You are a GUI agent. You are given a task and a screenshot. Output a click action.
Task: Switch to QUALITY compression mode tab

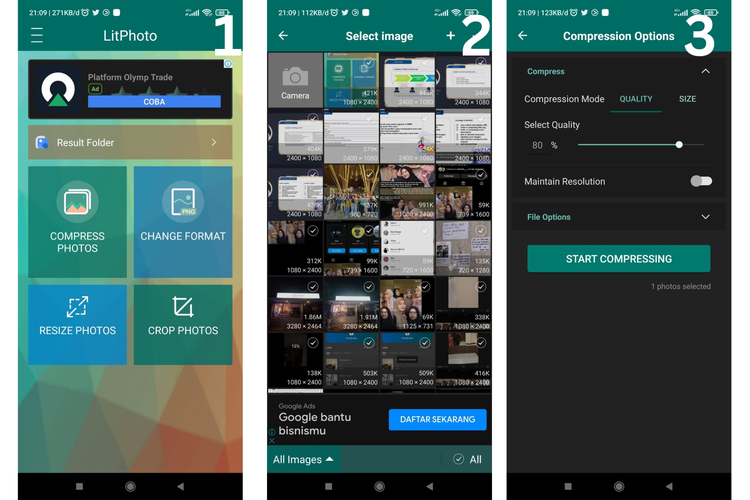[635, 99]
